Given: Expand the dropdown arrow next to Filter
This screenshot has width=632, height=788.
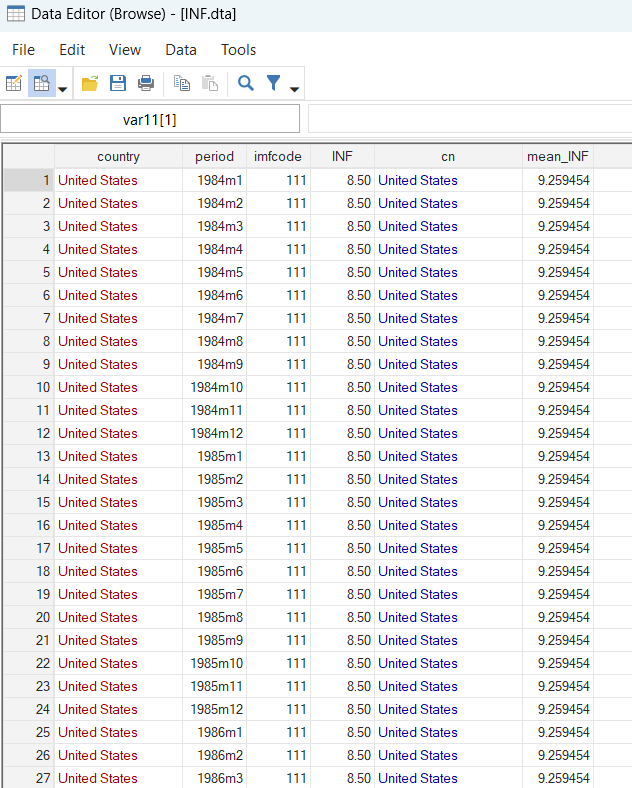Looking at the screenshot, I should tap(294, 90).
